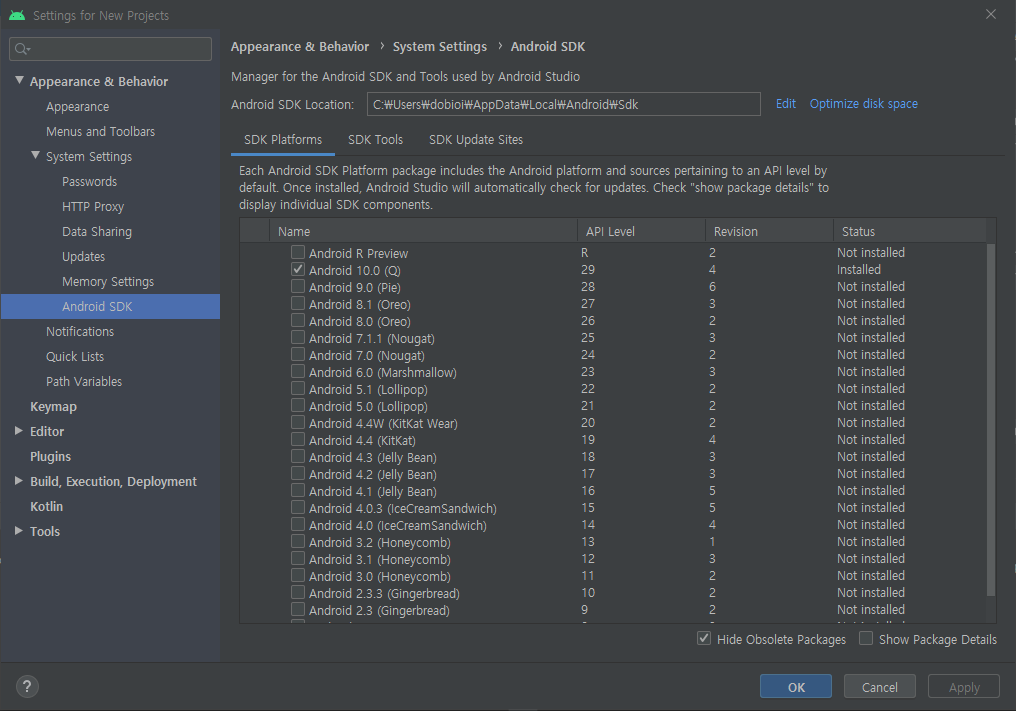This screenshot has width=1016, height=711.
Task: Open the help question mark button
Action: (x=27, y=686)
